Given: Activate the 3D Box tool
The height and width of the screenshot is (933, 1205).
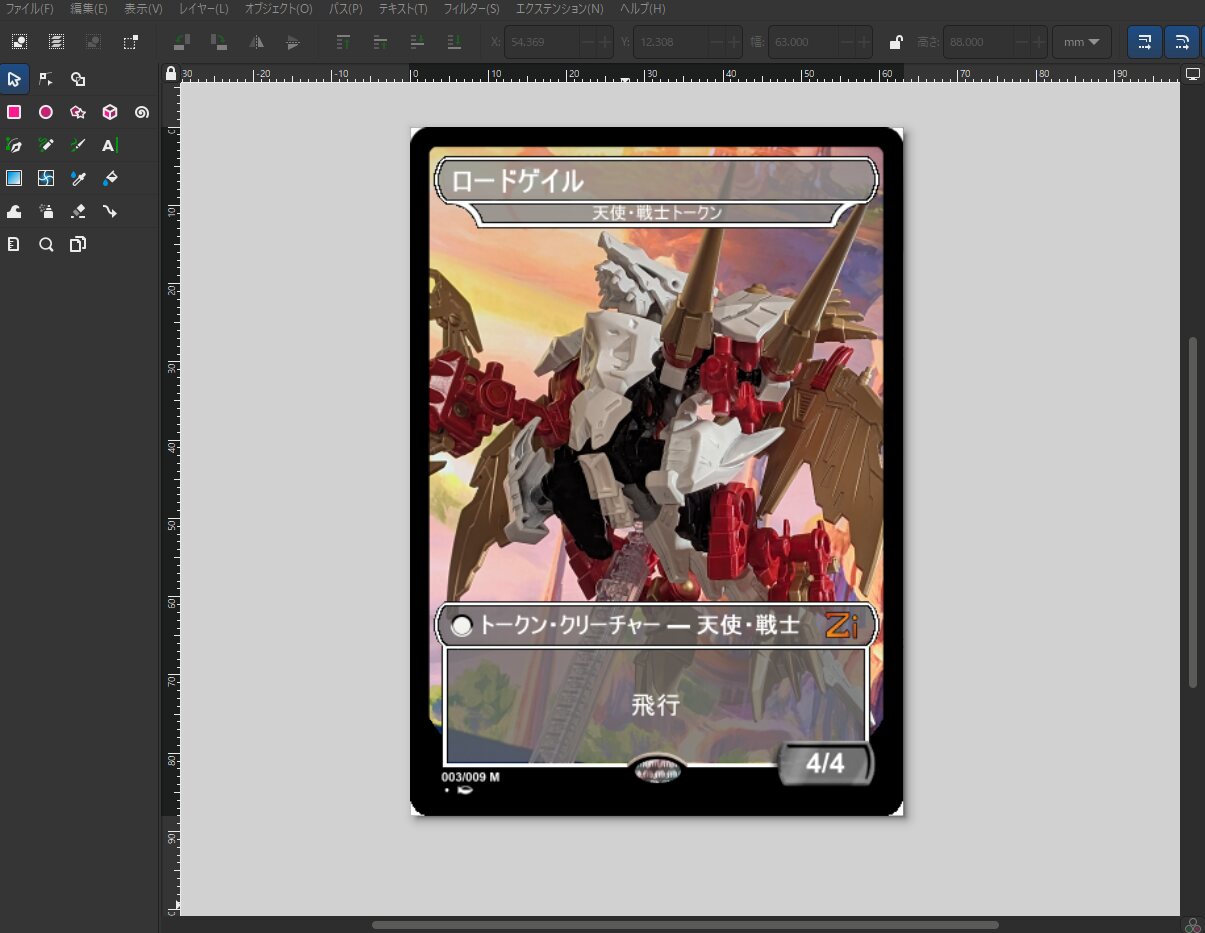Looking at the screenshot, I should click(110, 112).
